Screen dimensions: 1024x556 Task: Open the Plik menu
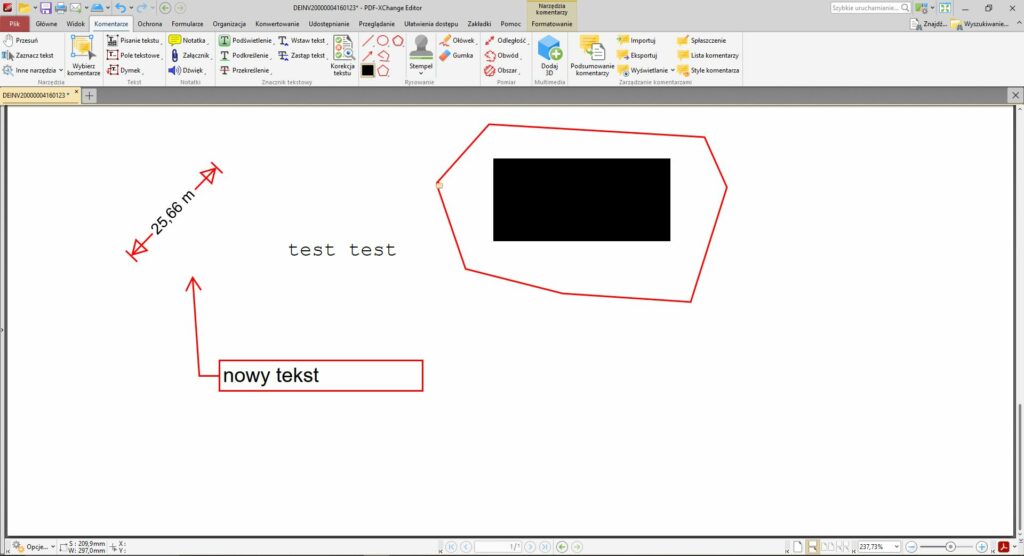(x=15, y=23)
